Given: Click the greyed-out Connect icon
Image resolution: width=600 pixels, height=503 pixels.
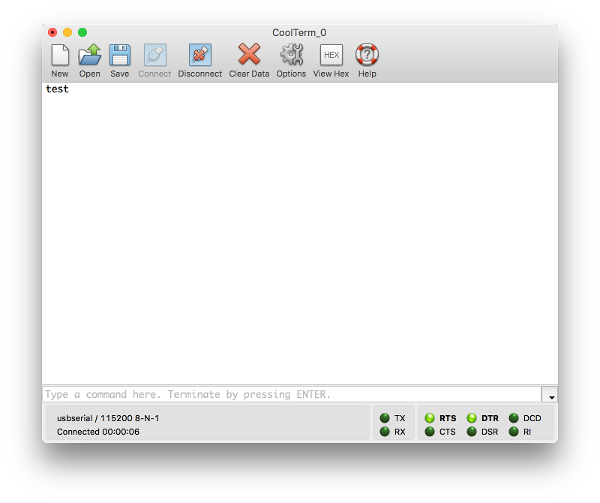Looking at the screenshot, I should point(155,55).
